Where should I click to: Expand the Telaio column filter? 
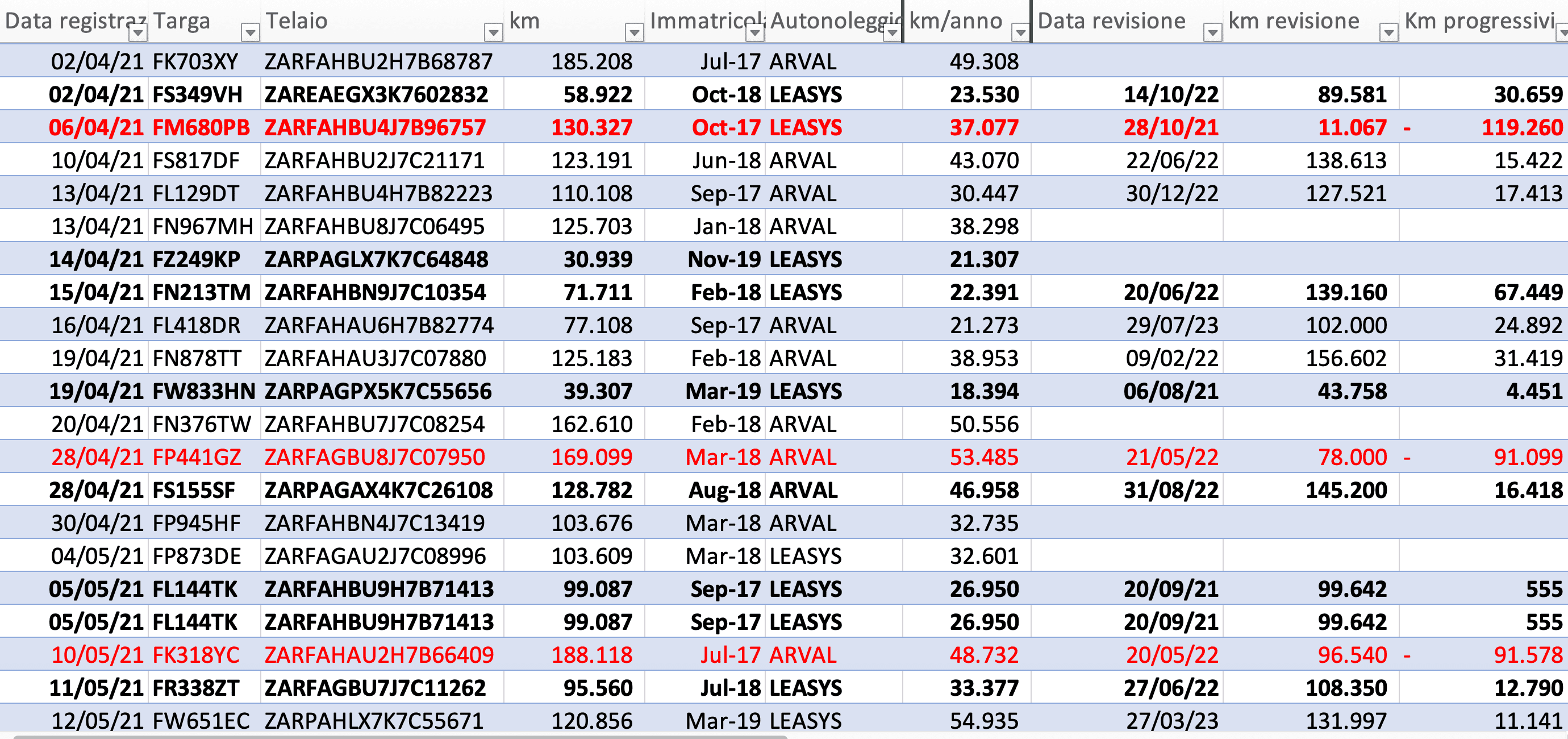(493, 32)
